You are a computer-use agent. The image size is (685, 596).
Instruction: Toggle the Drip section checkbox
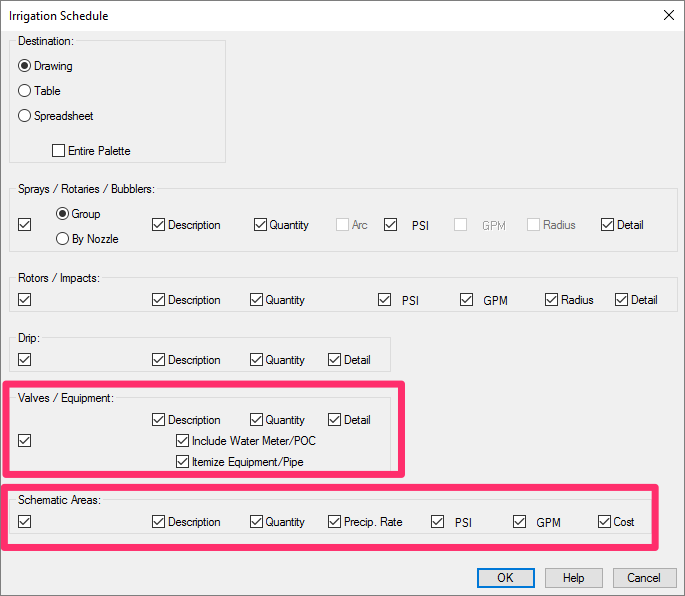click(24, 360)
